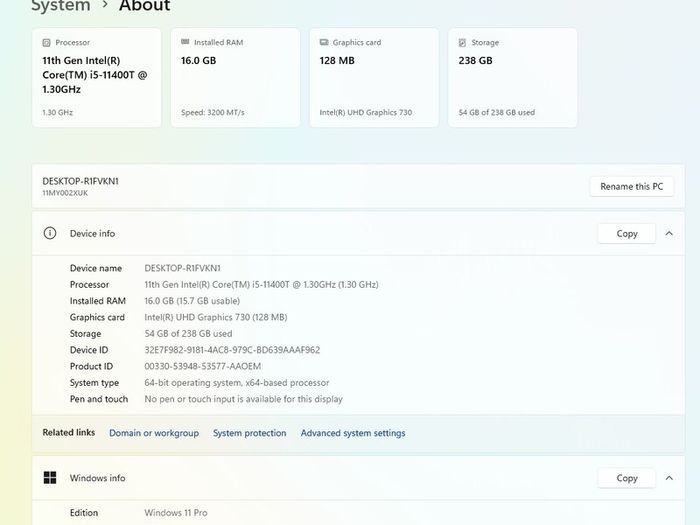
Task: Rename this PC button
Action: coord(631,187)
